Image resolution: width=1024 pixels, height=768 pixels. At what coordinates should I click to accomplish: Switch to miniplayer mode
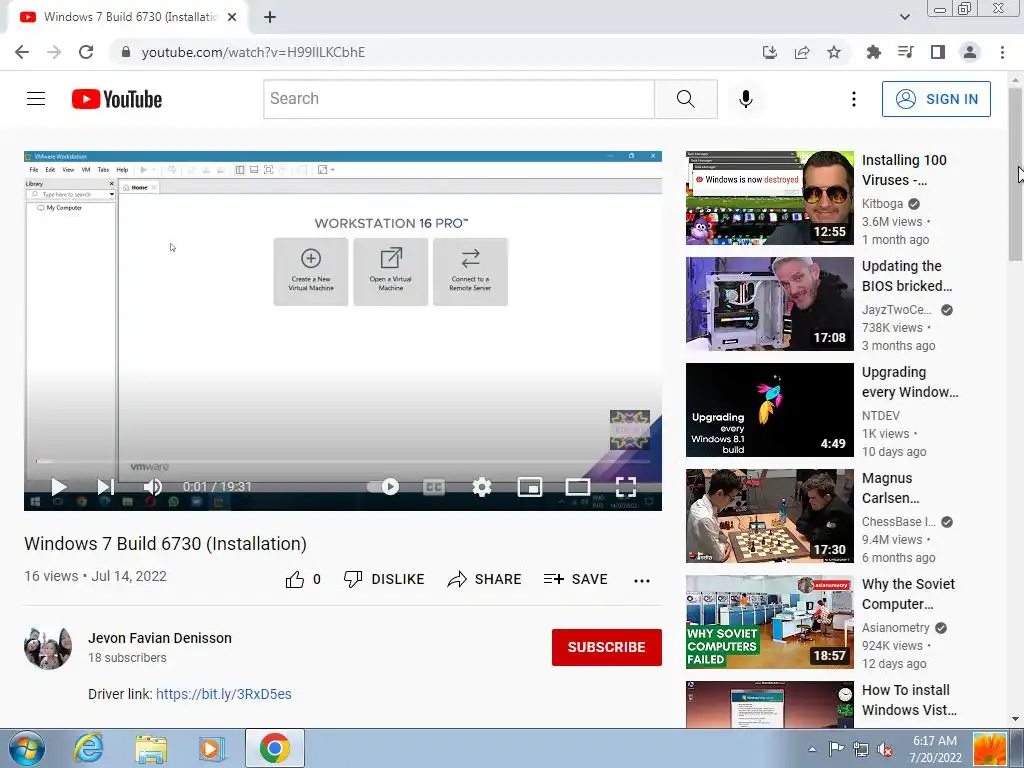pos(530,487)
